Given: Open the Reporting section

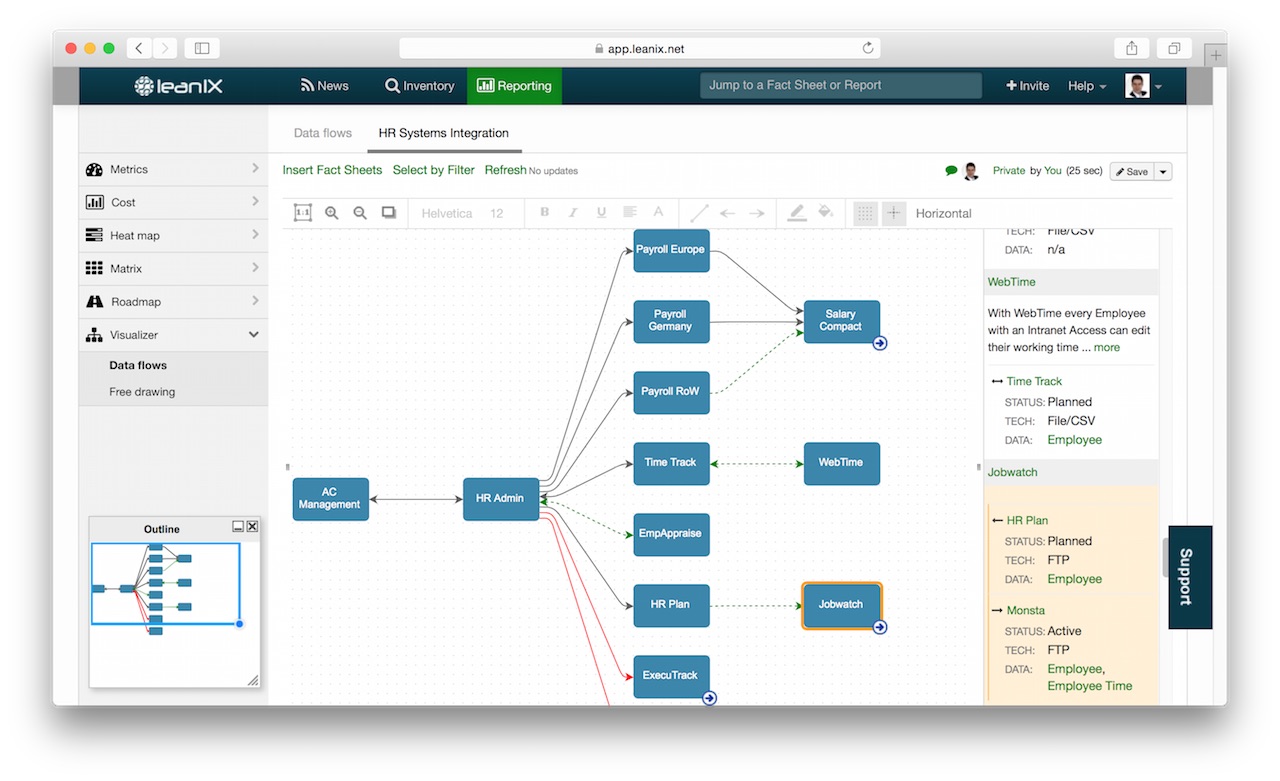Looking at the screenshot, I should pos(515,86).
